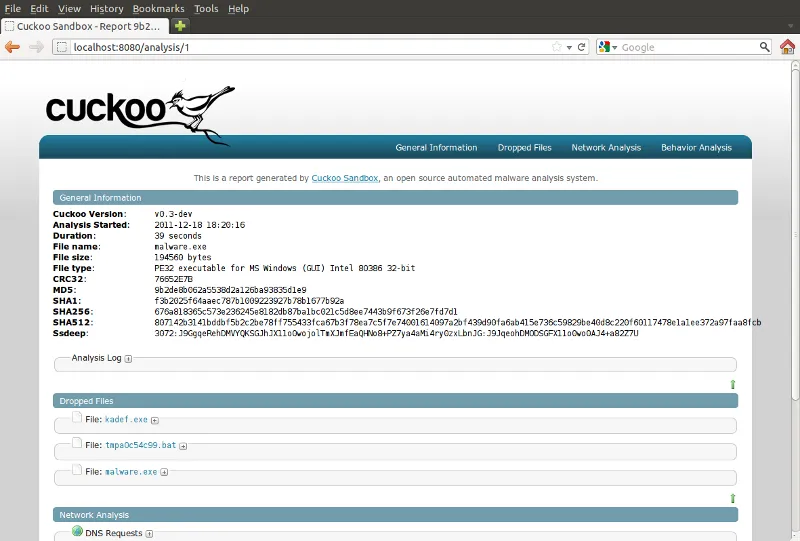The height and width of the screenshot is (541, 800).
Task: Click green up arrow below Analysis Log
Action: click(733, 384)
